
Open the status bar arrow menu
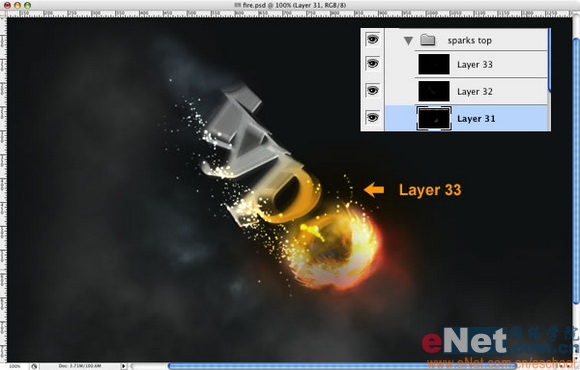tap(124, 366)
